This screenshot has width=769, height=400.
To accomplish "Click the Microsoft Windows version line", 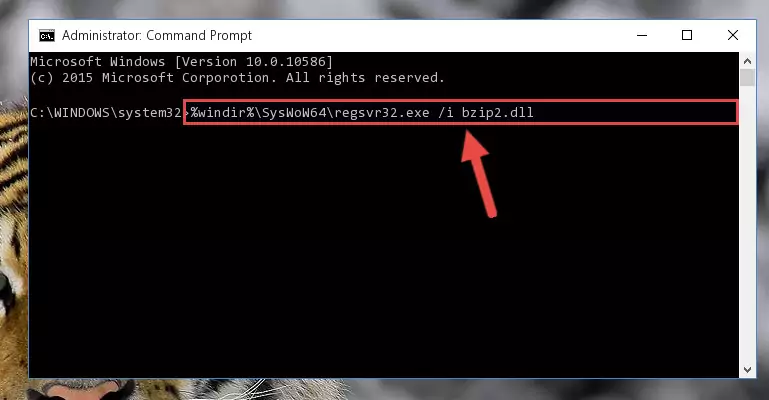I will click(x=181, y=62).
